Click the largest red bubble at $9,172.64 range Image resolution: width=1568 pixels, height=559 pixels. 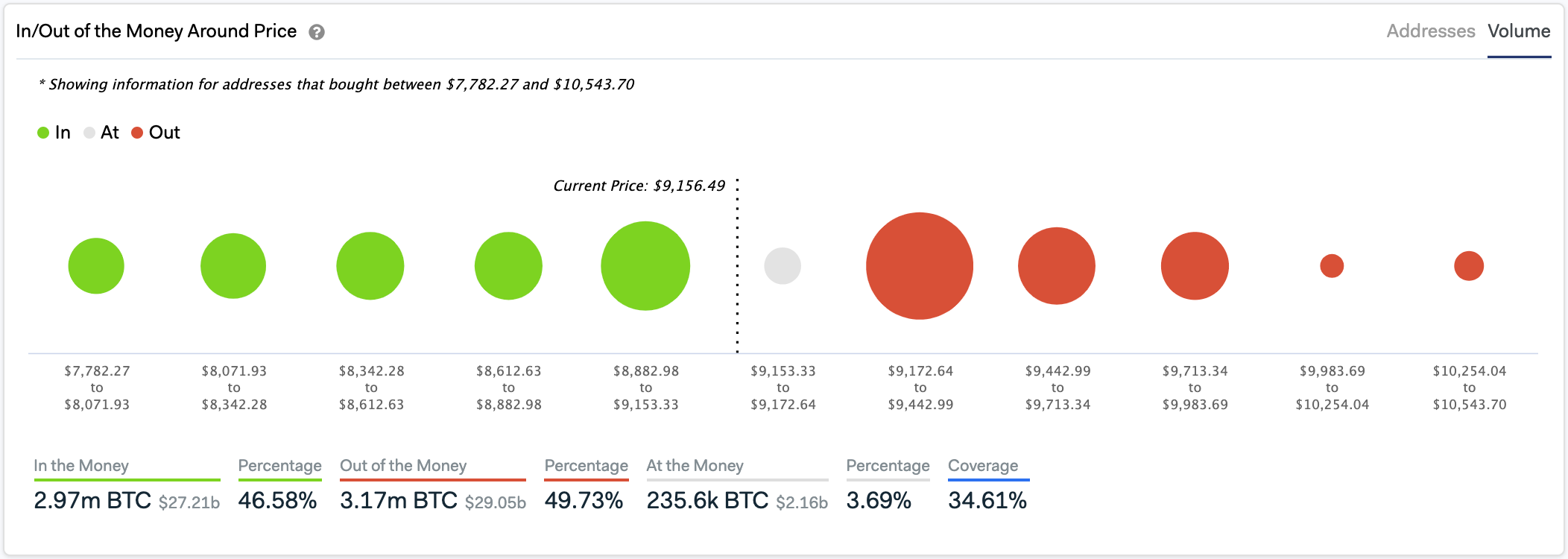[x=920, y=266]
